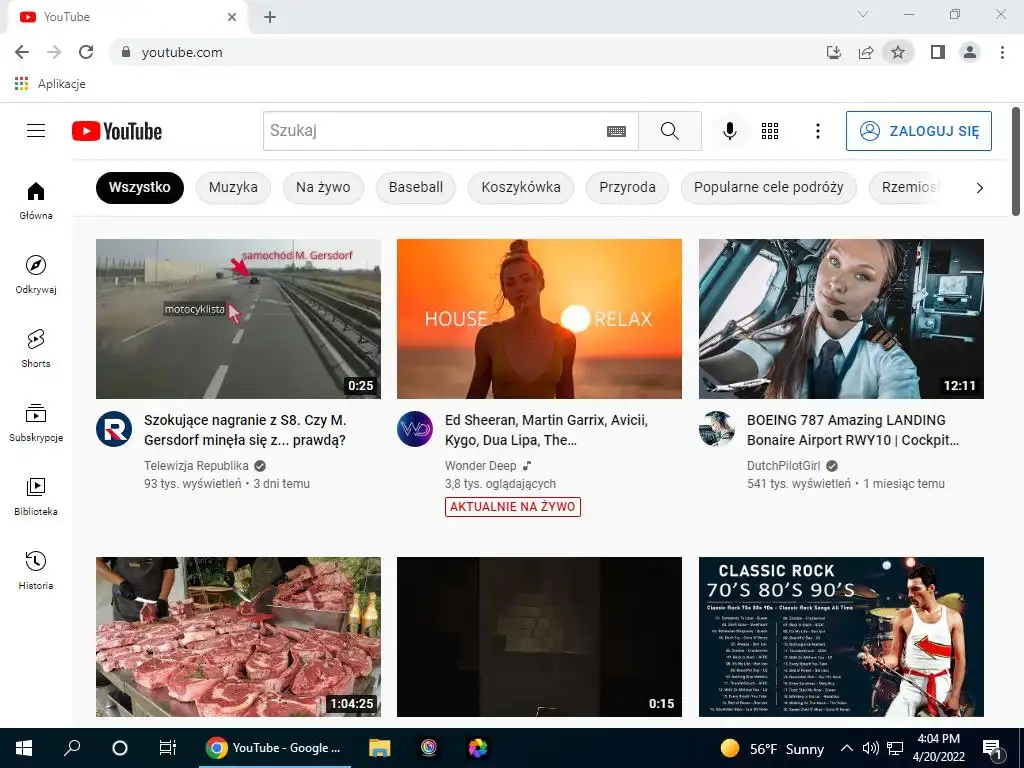Open raw meat video thumbnail 1:04:25
The image size is (1024, 768).
pyautogui.click(x=238, y=637)
